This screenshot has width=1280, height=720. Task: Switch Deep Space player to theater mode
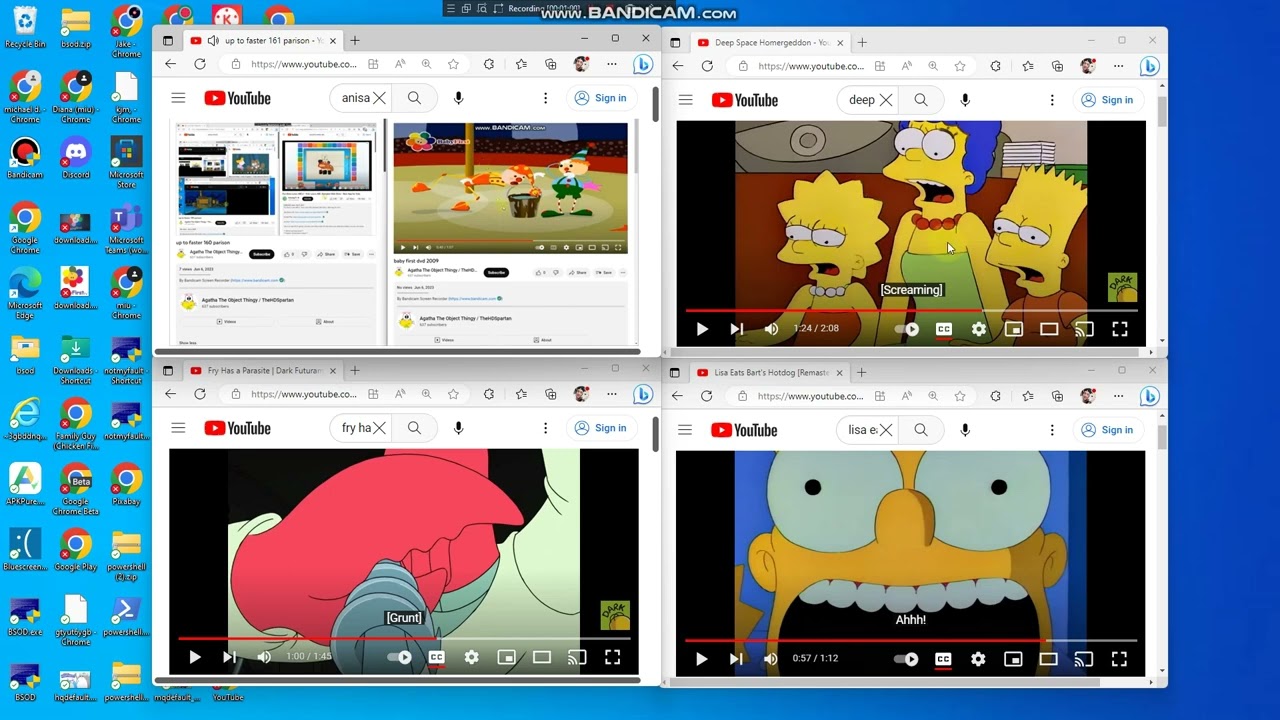[x=1049, y=329]
